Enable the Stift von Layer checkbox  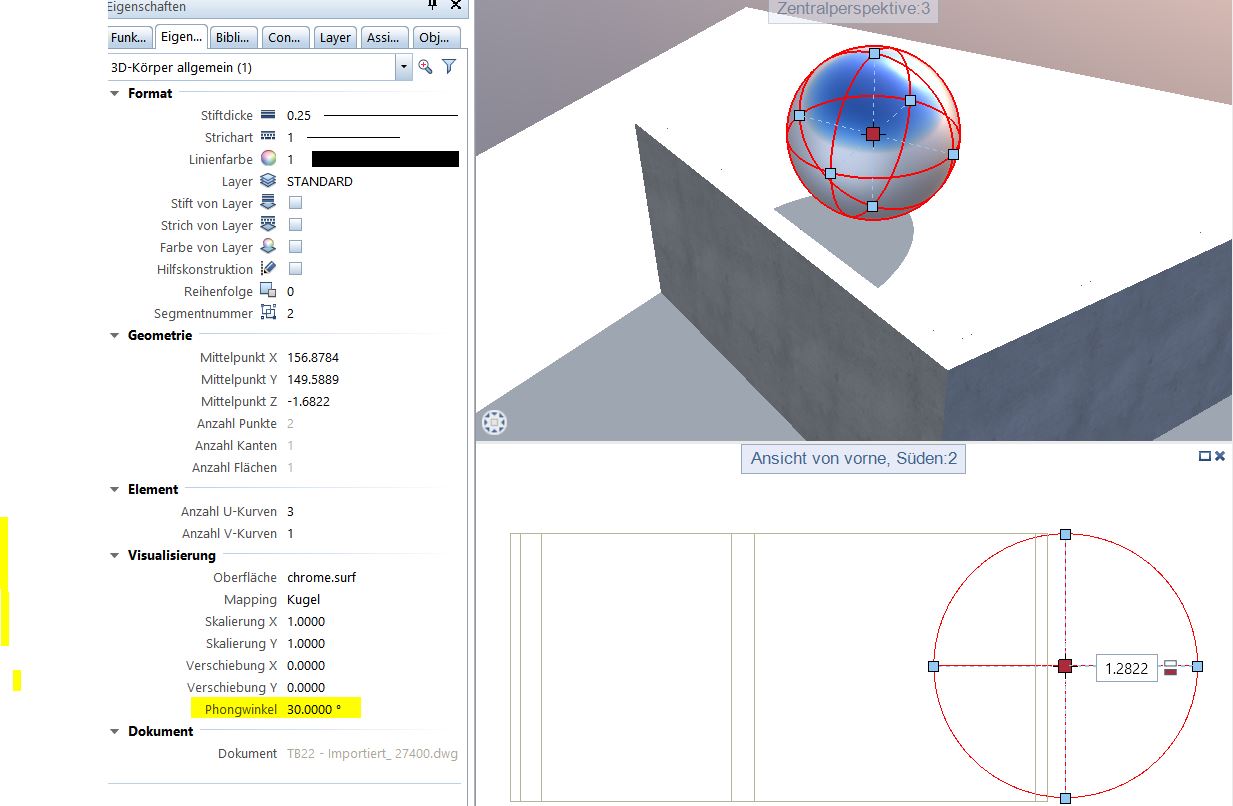pyautogui.click(x=295, y=203)
